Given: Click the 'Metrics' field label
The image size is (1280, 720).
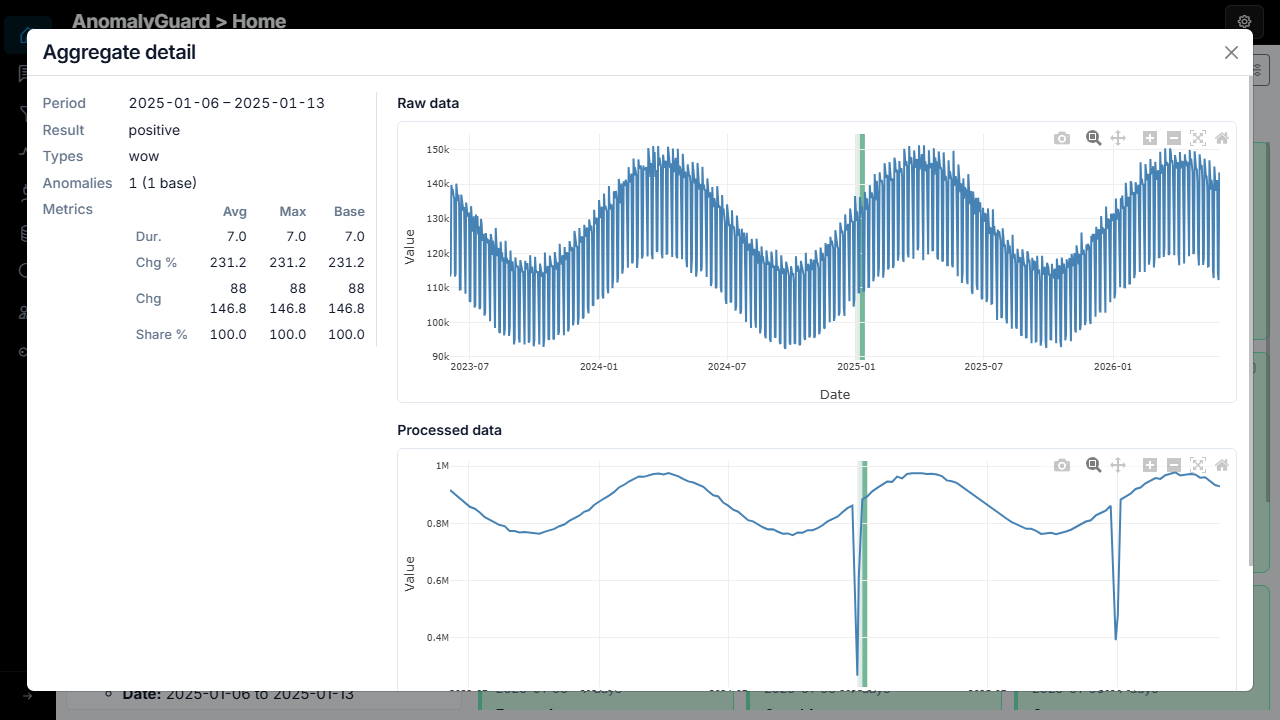Looking at the screenshot, I should click(x=67, y=209).
